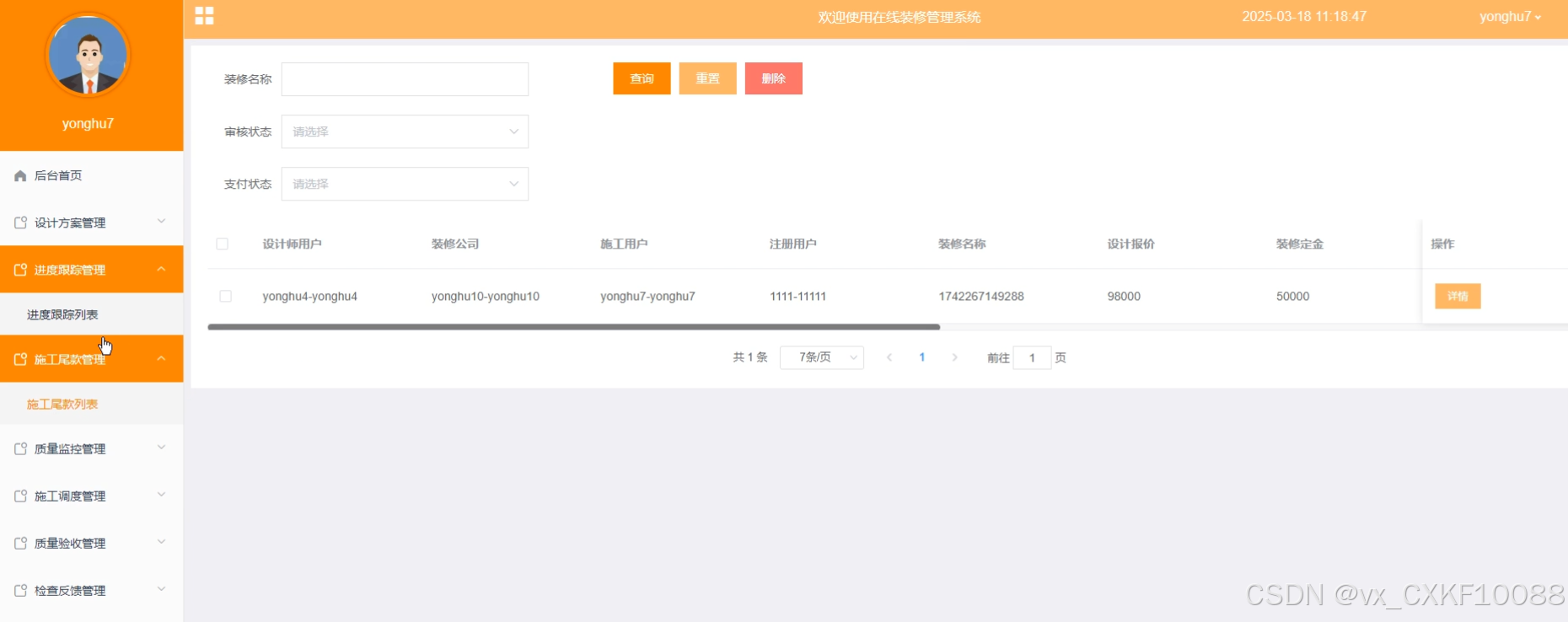This screenshot has height=622, width=1568.
Task: Click the 共 1 条 total count text
Action: 750,357
